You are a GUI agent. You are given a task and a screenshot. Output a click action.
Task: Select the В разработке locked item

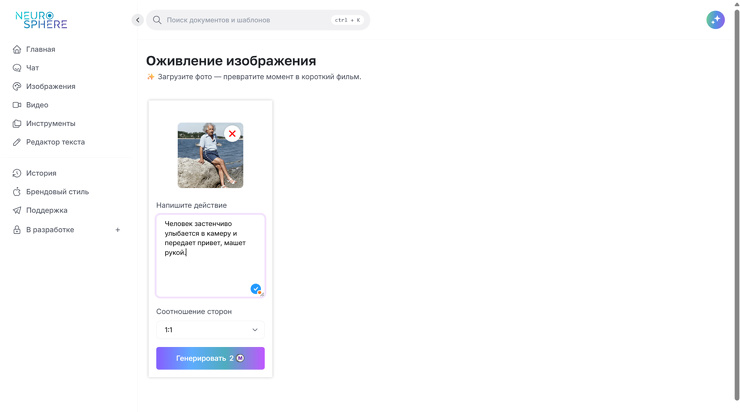tap(50, 230)
